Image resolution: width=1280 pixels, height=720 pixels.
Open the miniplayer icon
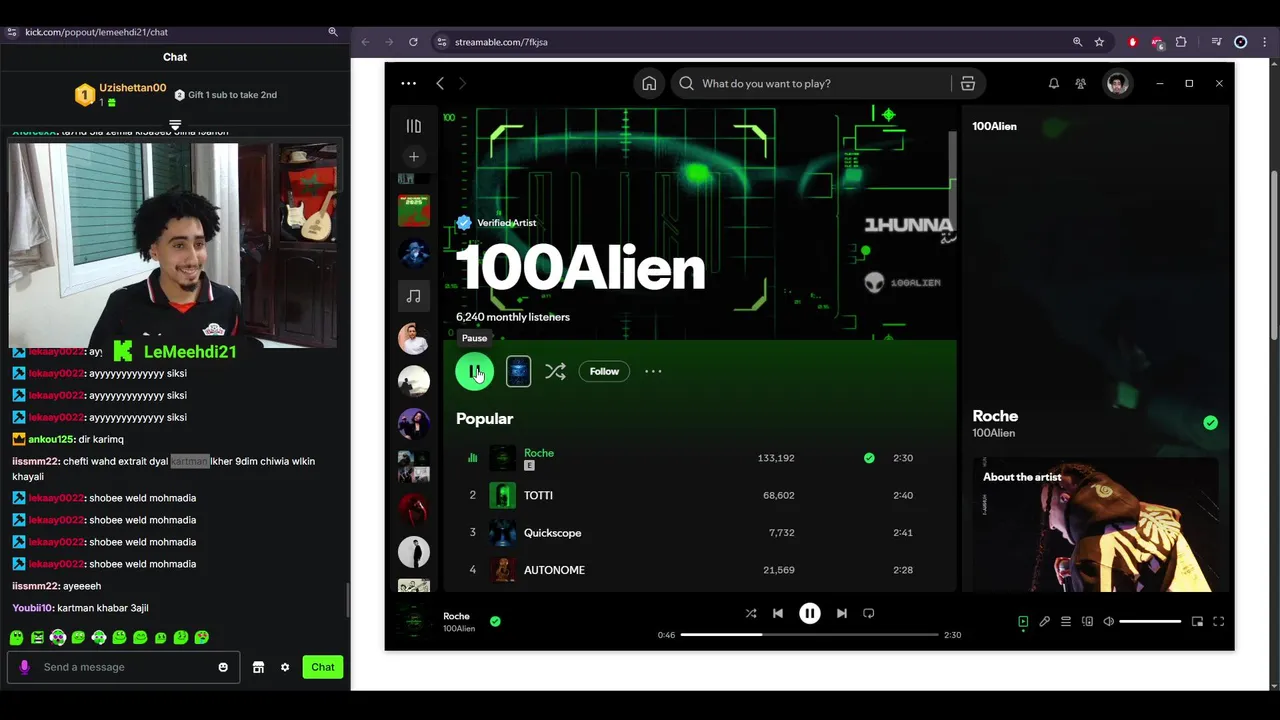pos(1197,622)
